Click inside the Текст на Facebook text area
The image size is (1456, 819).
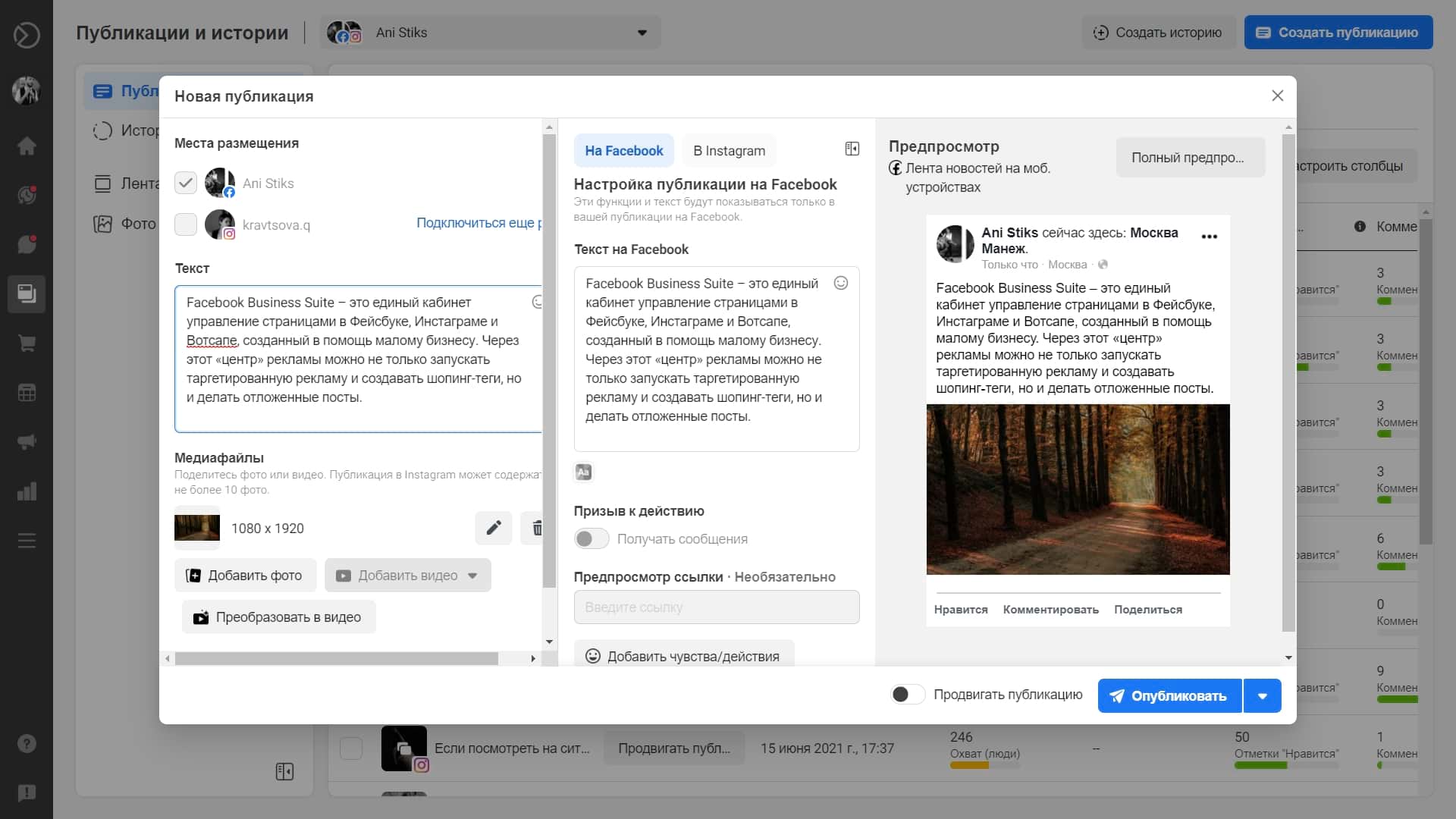coord(717,359)
